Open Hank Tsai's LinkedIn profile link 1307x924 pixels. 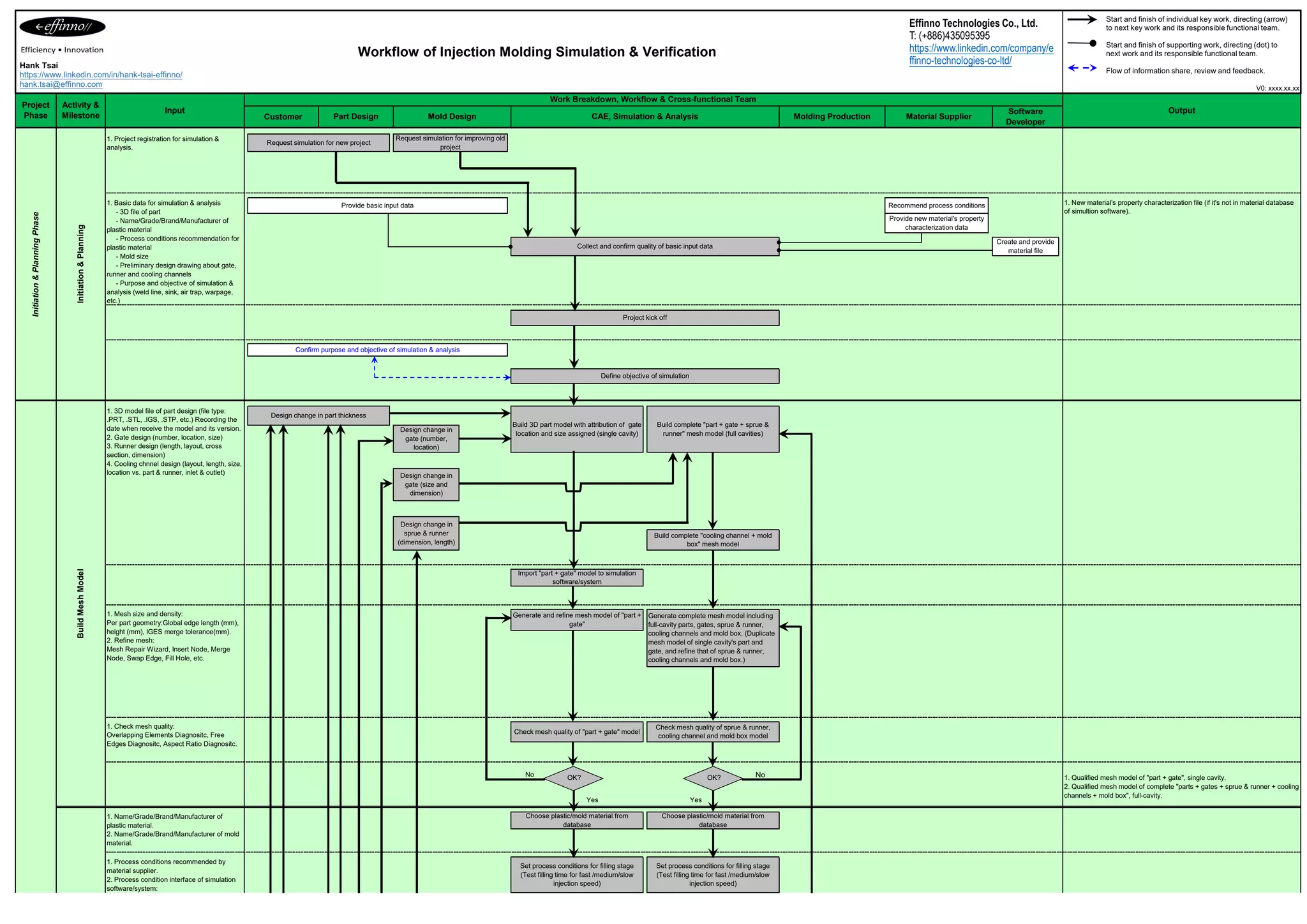(x=101, y=75)
